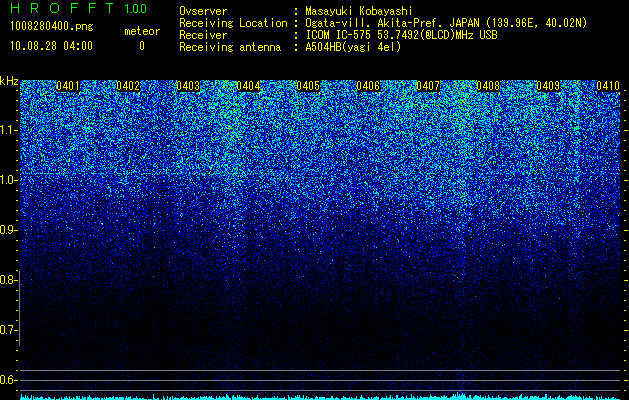Click the ICOM IC-575 receiver text
This screenshot has width=629, height=400.
tap(401, 35)
